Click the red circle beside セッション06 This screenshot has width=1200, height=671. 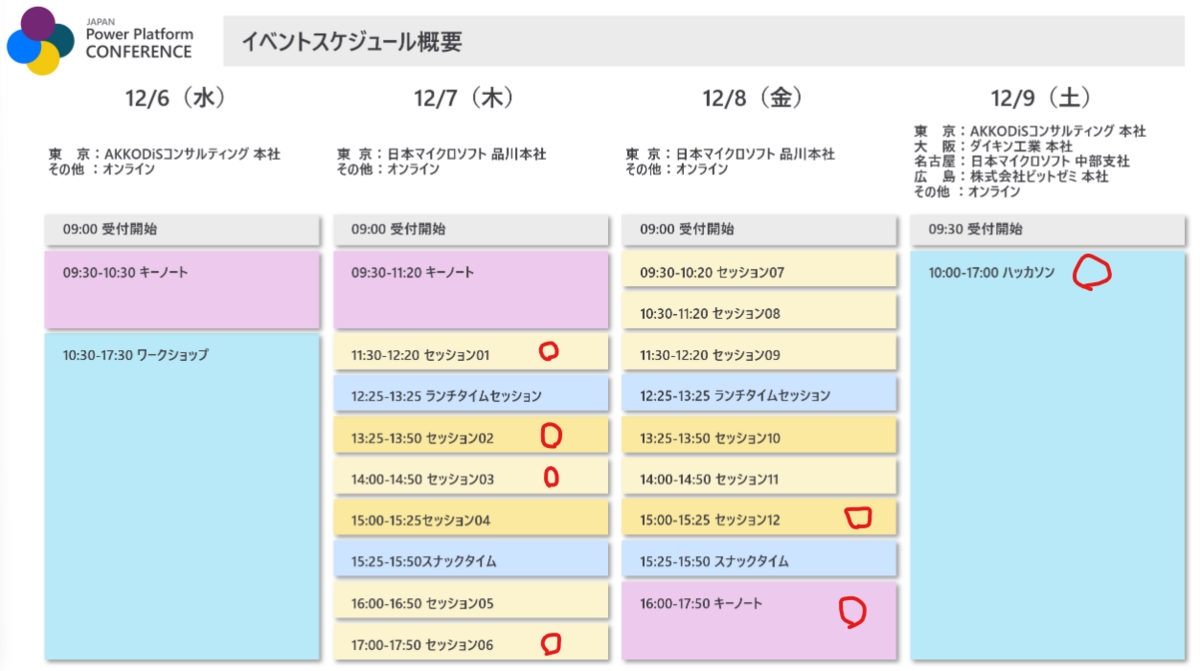click(550, 644)
